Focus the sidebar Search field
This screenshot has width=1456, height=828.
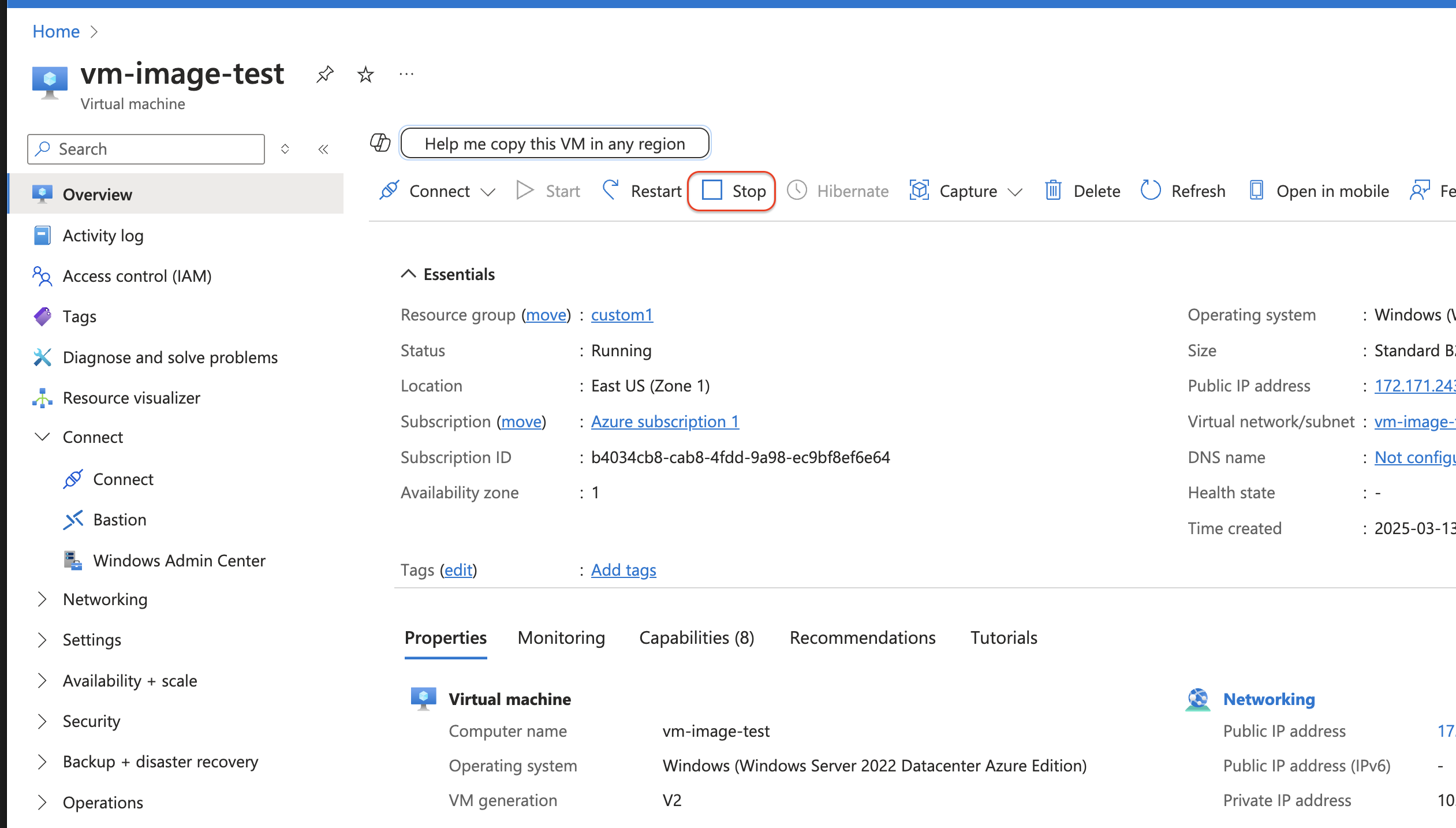tap(146, 149)
